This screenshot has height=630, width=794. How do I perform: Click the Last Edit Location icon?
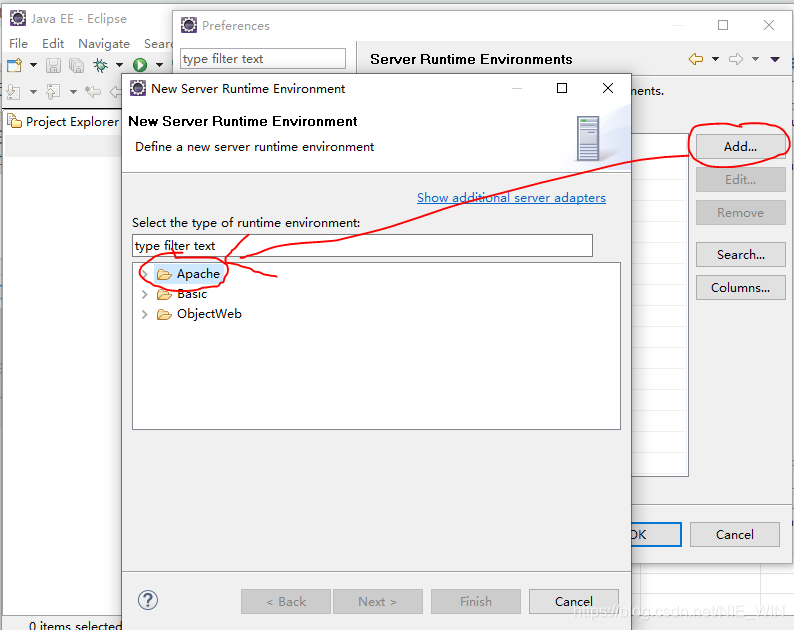pyautogui.click(x=93, y=92)
